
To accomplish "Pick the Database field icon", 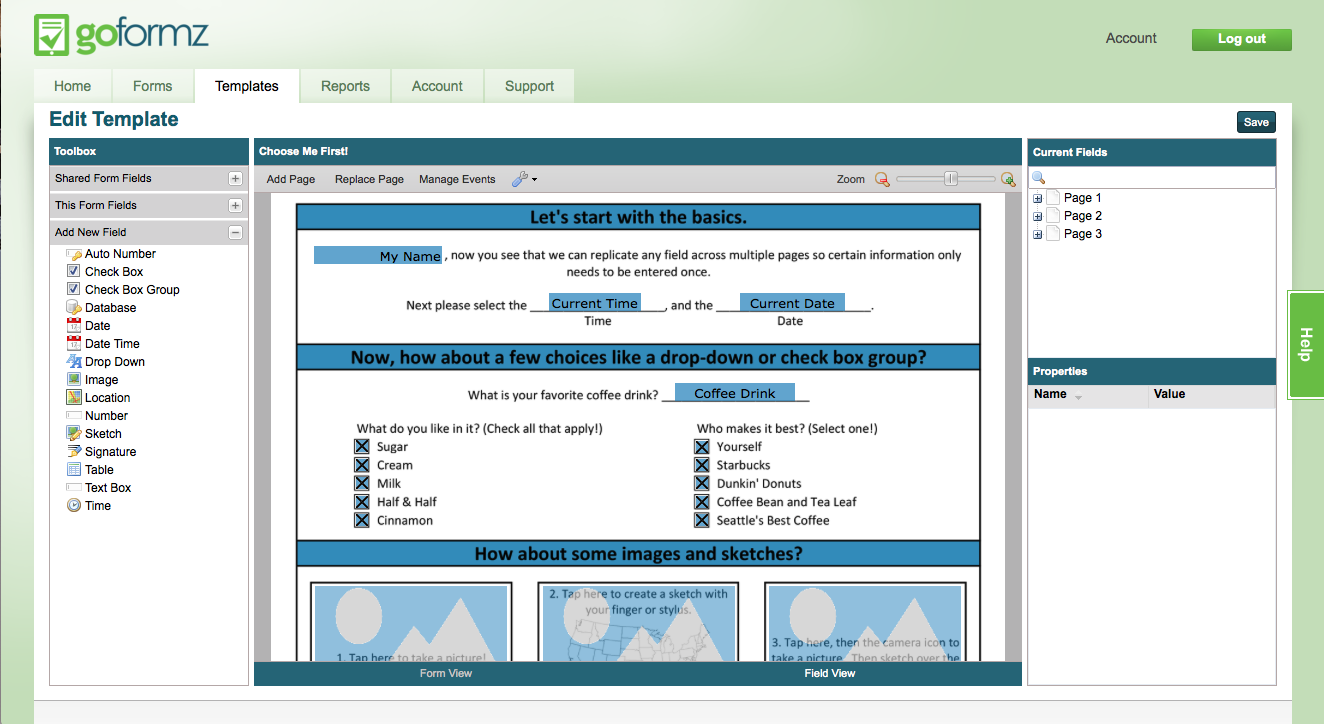I will 74,308.
